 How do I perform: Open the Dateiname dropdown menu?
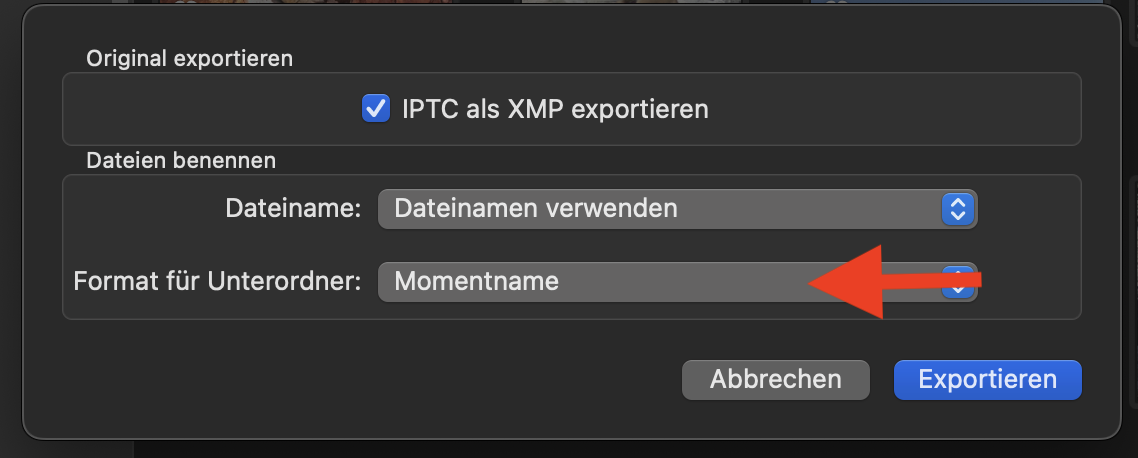pyautogui.click(x=677, y=209)
